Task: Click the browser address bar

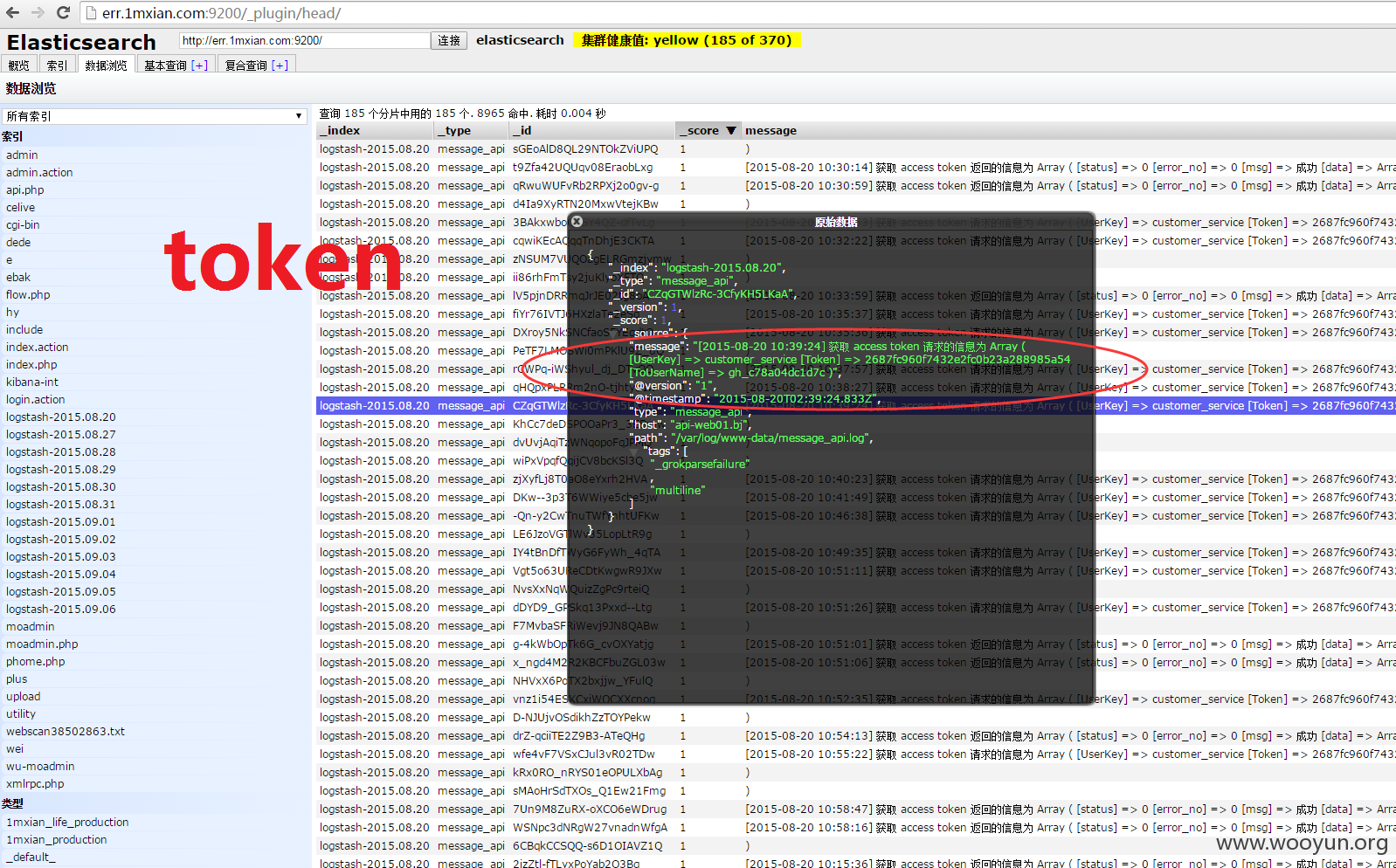Action: coord(734,13)
